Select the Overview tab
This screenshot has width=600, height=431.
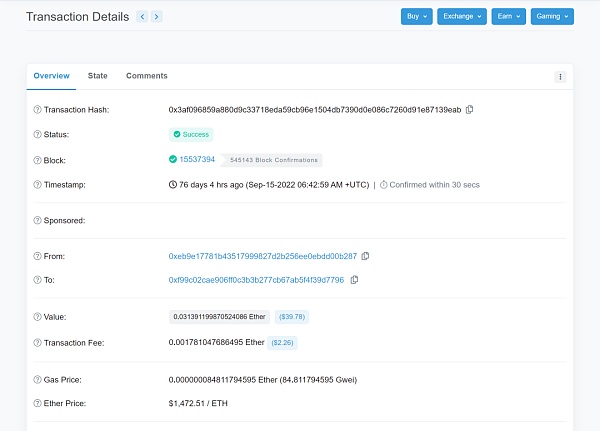click(51, 76)
